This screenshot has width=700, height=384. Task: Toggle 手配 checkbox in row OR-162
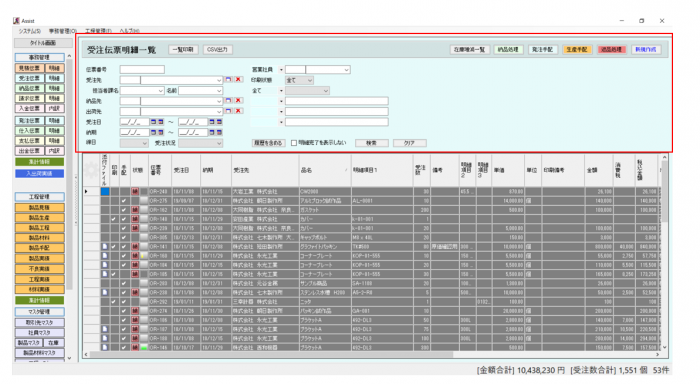[124, 210]
